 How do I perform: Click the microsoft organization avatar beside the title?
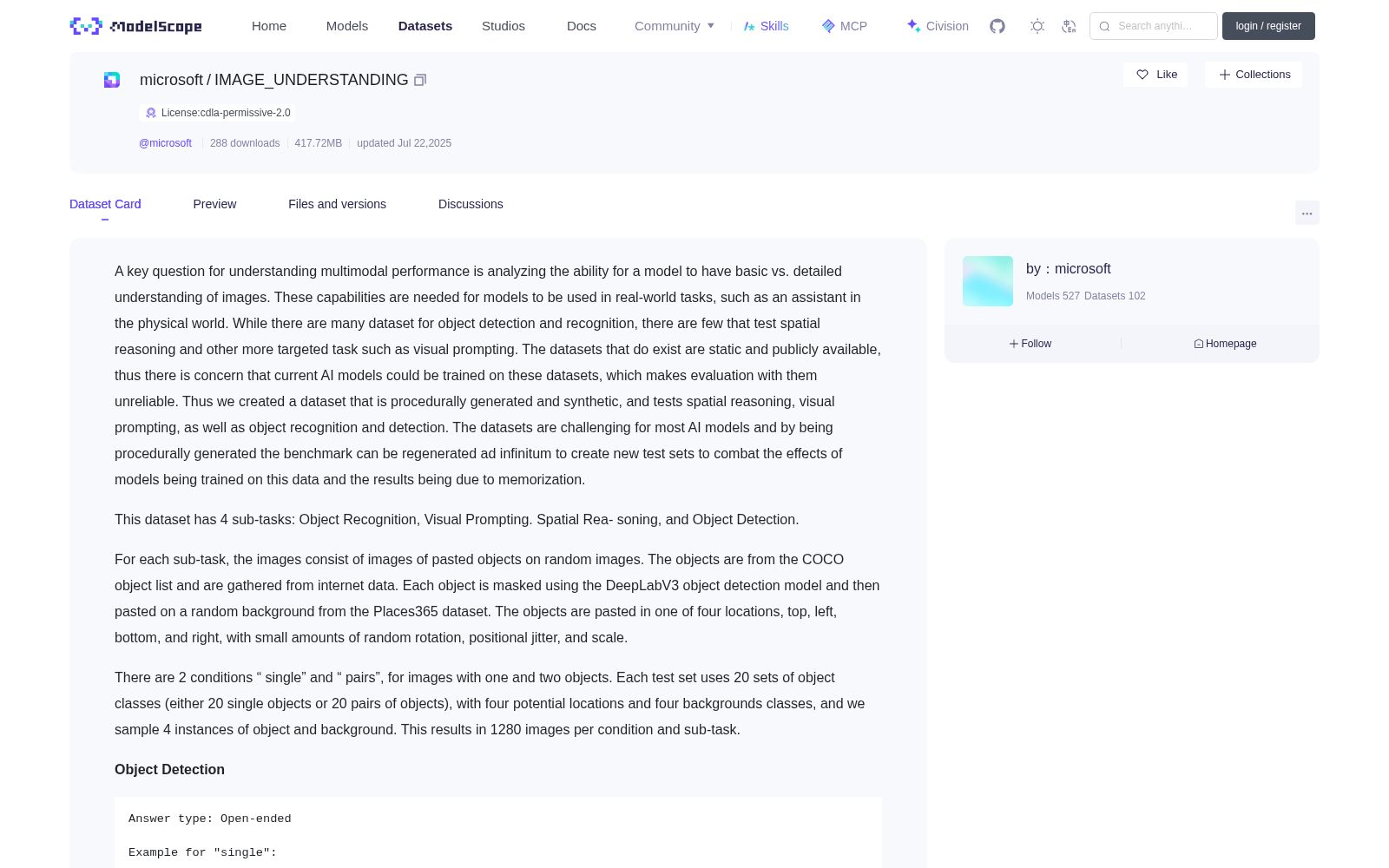(x=112, y=80)
